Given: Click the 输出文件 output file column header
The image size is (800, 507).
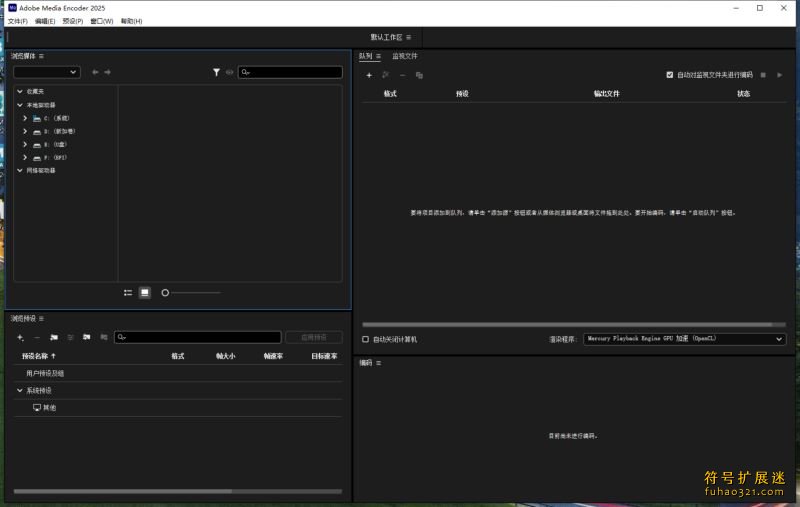Looking at the screenshot, I should (x=607, y=94).
